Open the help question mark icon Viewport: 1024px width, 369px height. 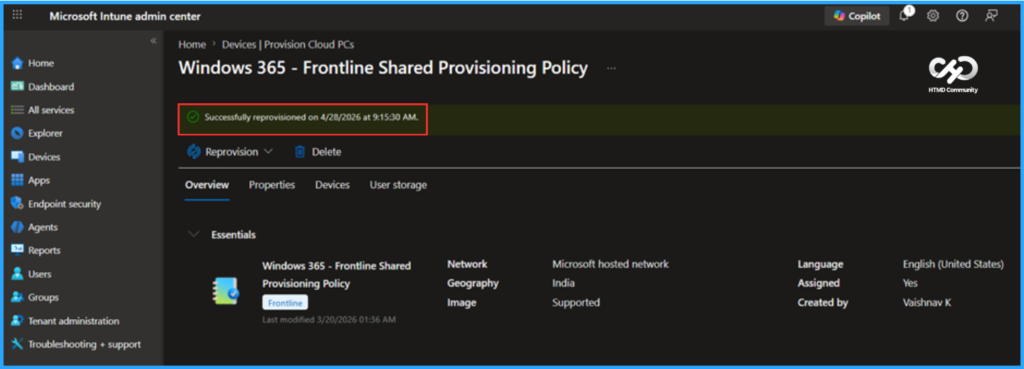pos(962,16)
